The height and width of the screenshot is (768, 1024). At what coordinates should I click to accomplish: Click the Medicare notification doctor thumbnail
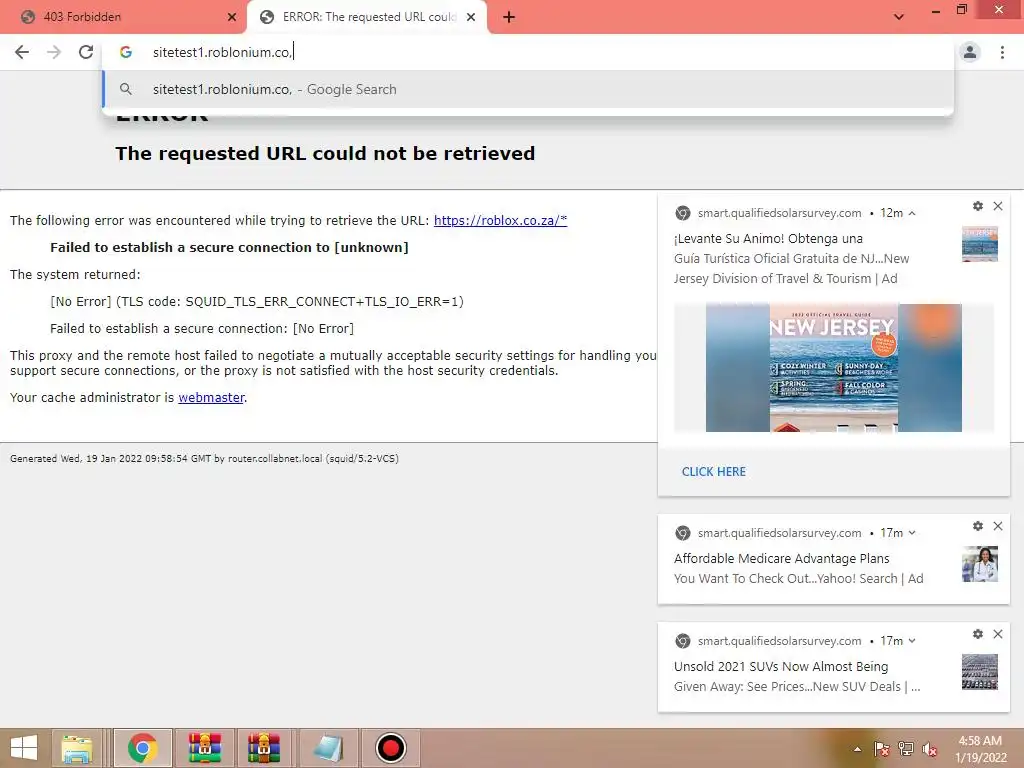click(980, 564)
